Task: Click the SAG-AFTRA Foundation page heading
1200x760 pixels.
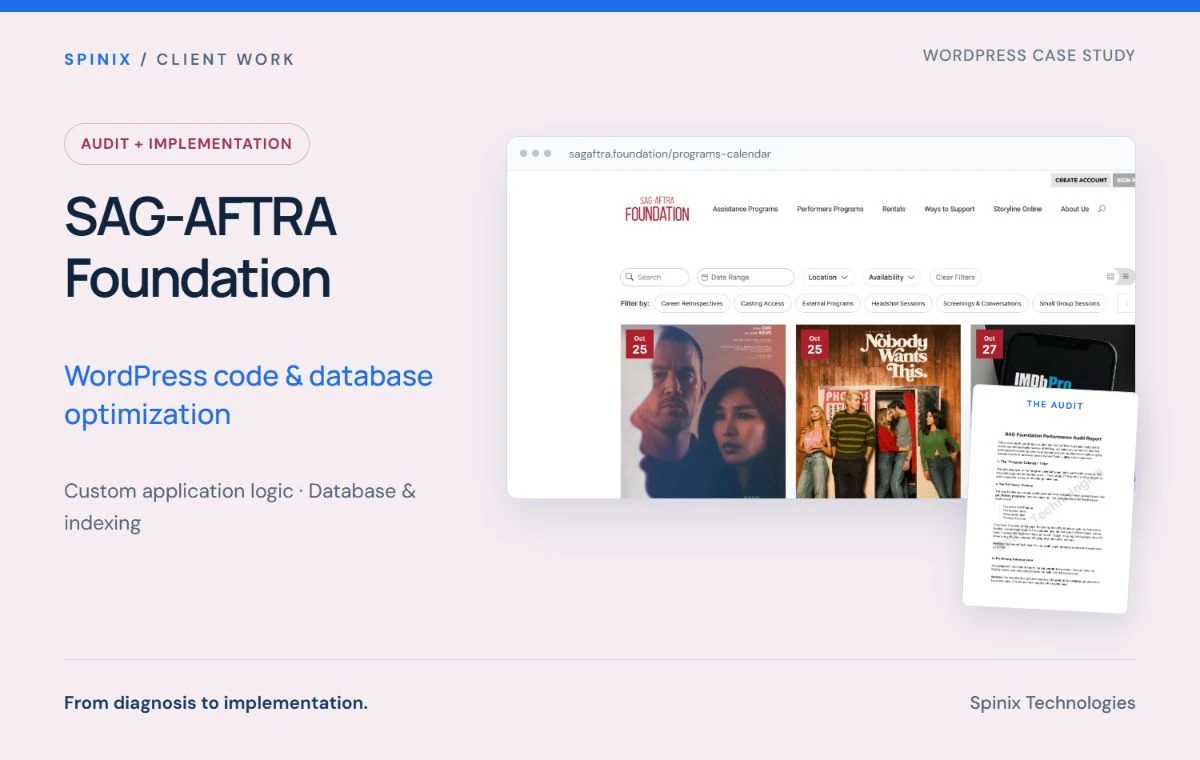Action: point(200,247)
